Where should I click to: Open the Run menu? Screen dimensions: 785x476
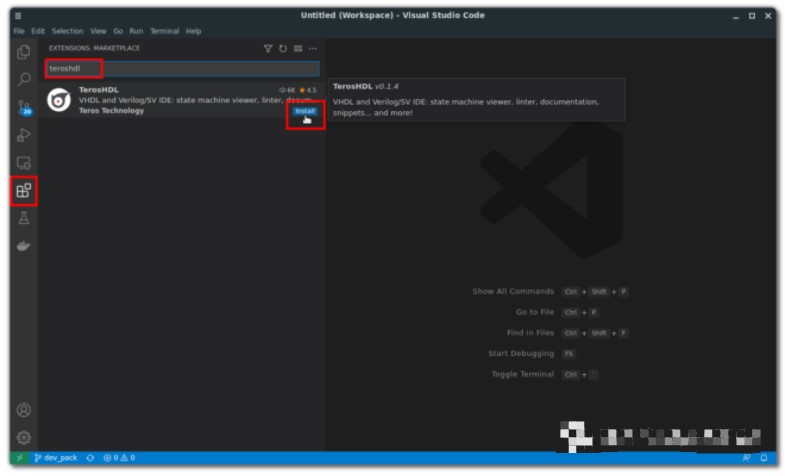coord(136,31)
